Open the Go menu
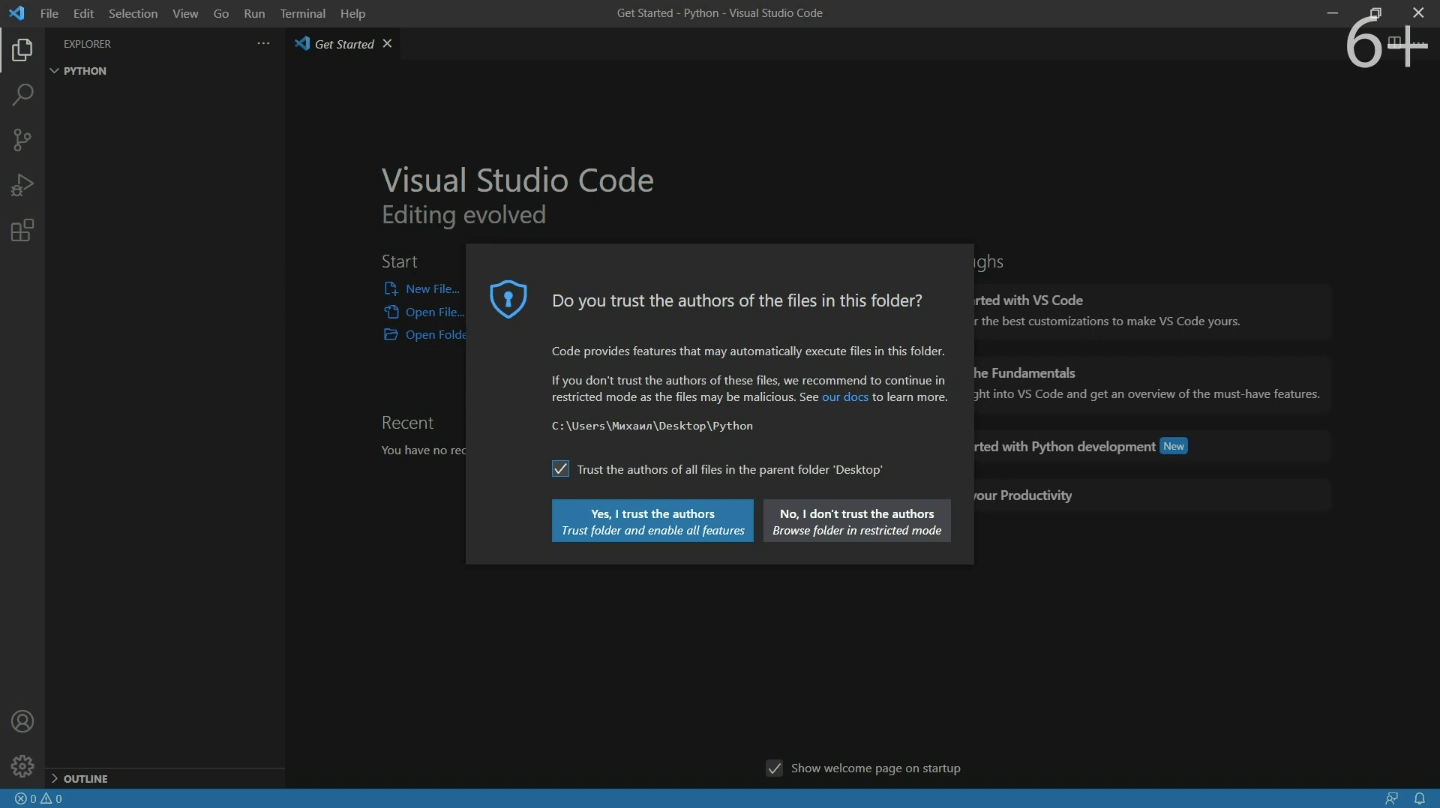Viewport: 1440px width, 808px height. tap(221, 14)
